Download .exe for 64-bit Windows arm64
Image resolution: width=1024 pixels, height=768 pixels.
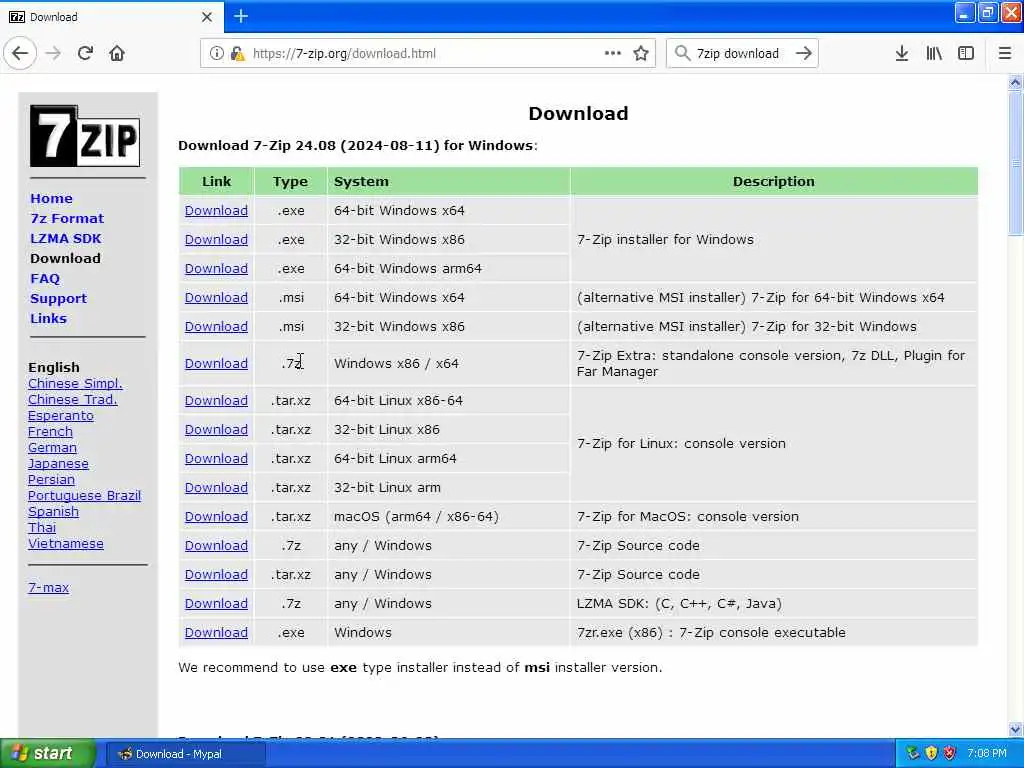216,268
